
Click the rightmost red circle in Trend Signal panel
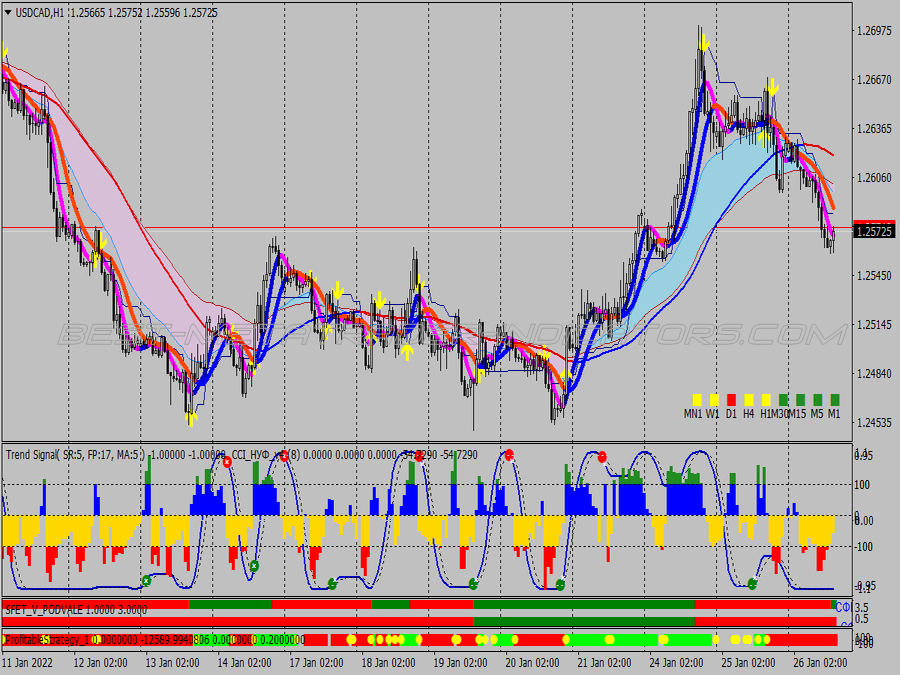coord(602,457)
